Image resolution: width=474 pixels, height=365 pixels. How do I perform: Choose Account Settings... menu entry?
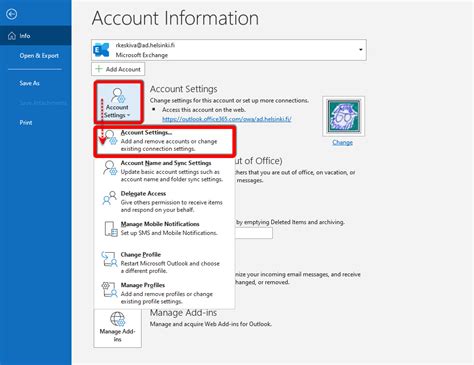[x=165, y=141]
